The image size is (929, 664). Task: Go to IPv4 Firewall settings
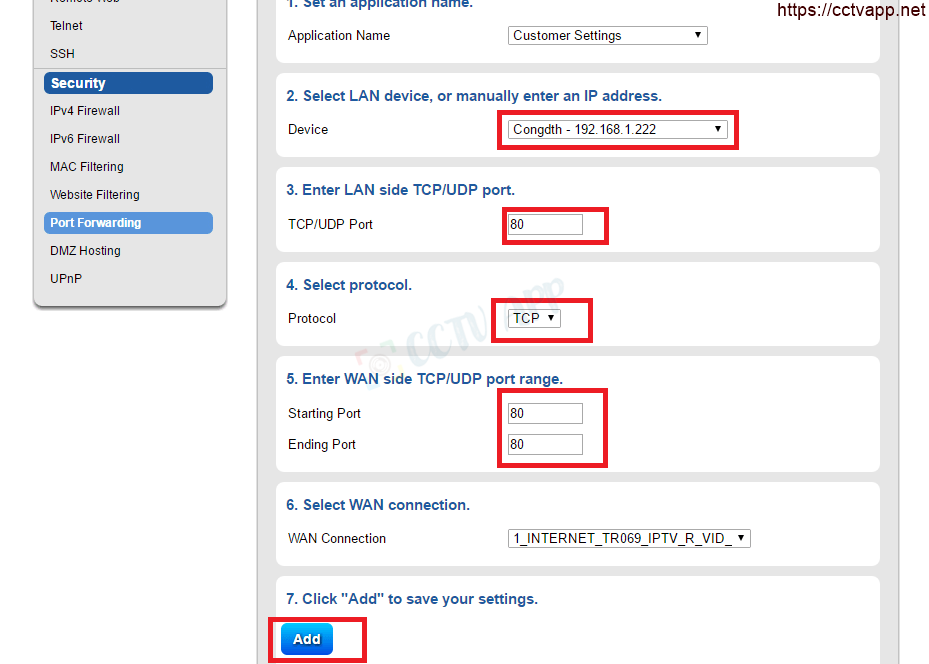(x=85, y=111)
